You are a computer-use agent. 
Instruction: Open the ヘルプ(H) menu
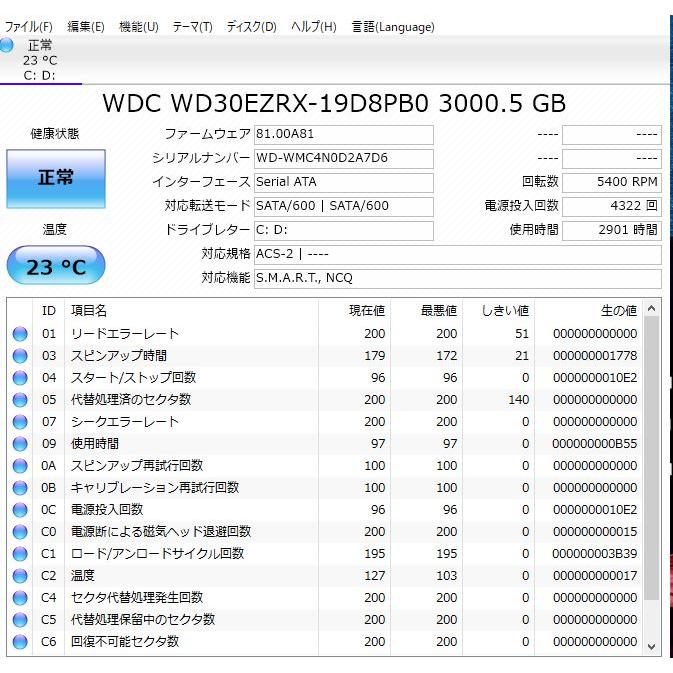point(313,27)
